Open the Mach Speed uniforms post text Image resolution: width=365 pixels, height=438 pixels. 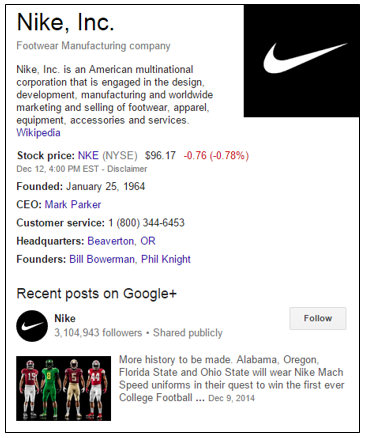click(x=232, y=378)
